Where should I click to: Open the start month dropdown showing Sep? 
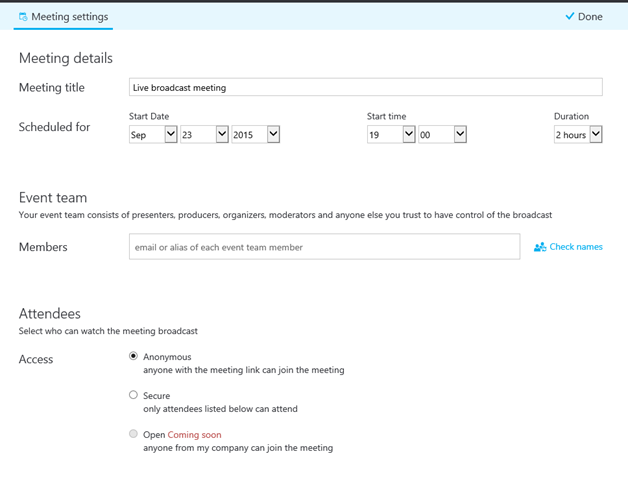click(x=153, y=135)
